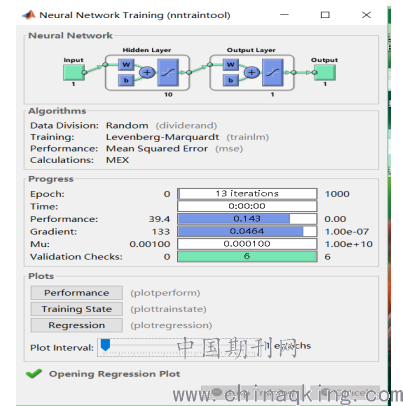Click the Output Layer transfer function block
Image resolution: width=403 pixels, height=406 pixels.
(x=273, y=73)
